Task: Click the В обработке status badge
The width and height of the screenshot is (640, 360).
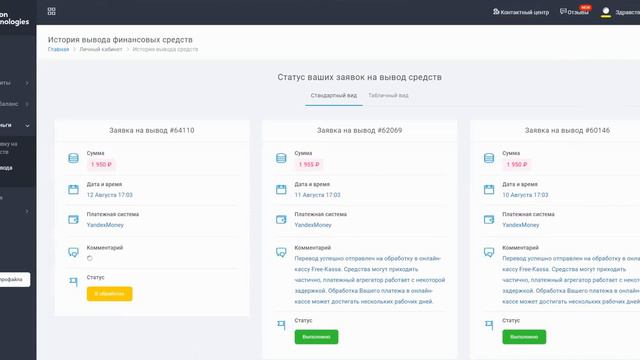Action: (109, 294)
